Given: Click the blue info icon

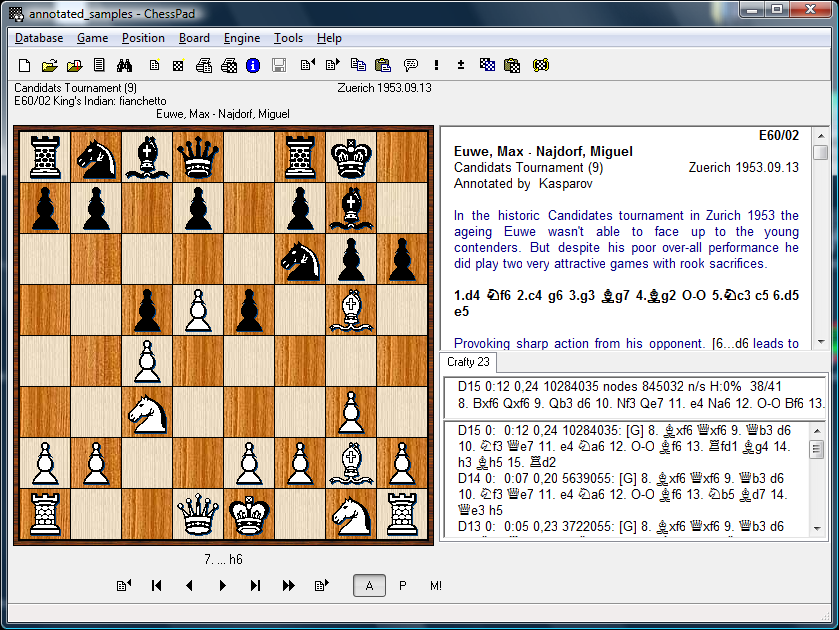Looking at the screenshot, I should tap(253, 66).
